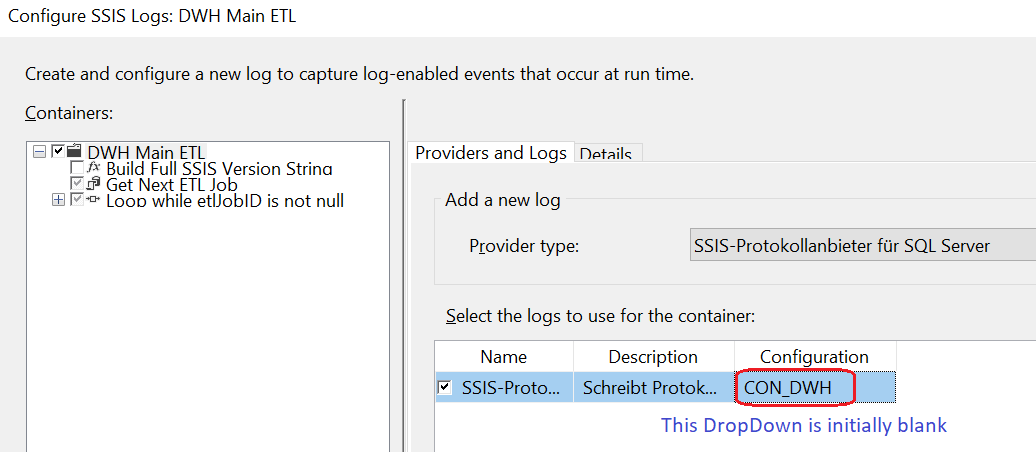Click the Name column header
This screenshot has width=1036, height=452.
pos(503,357)
